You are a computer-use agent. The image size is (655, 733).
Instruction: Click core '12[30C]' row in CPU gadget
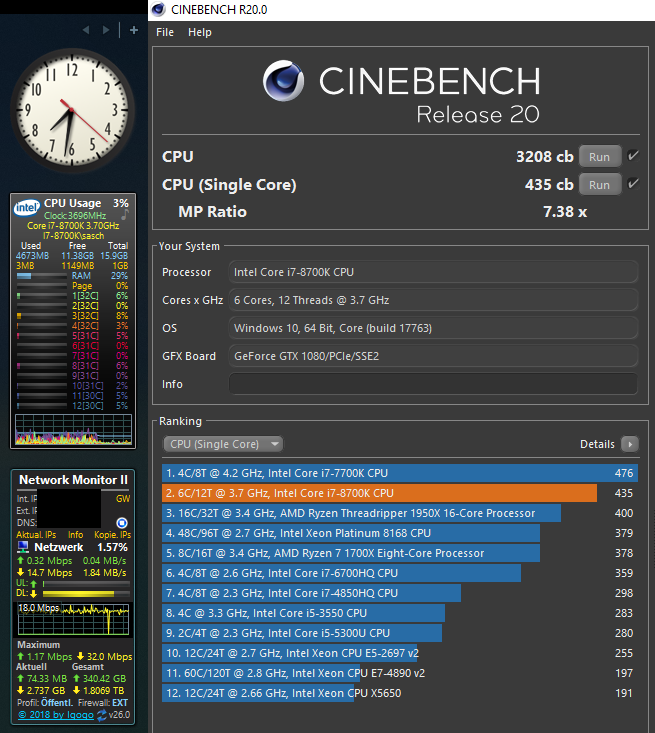click(72, 406)
